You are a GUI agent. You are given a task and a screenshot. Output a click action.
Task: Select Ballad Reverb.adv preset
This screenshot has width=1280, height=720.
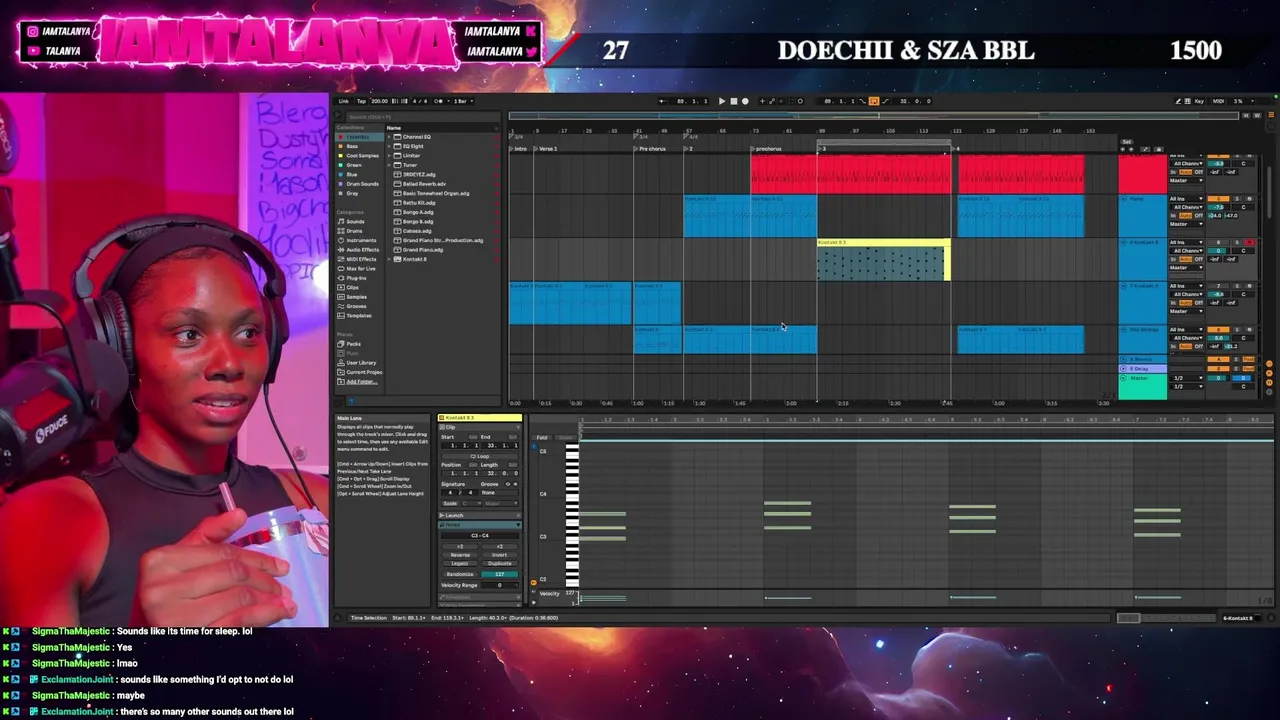424,184
